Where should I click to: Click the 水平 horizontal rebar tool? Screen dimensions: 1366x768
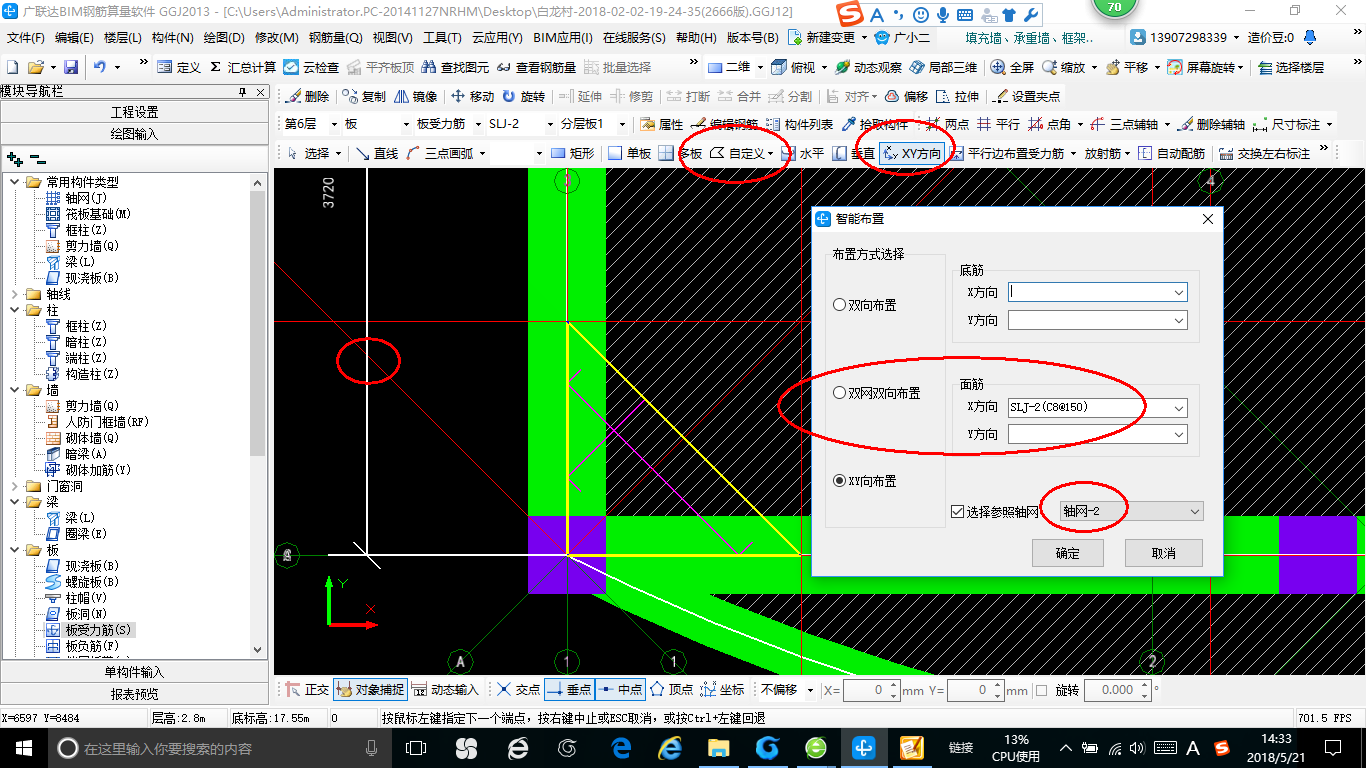point(802,153)
